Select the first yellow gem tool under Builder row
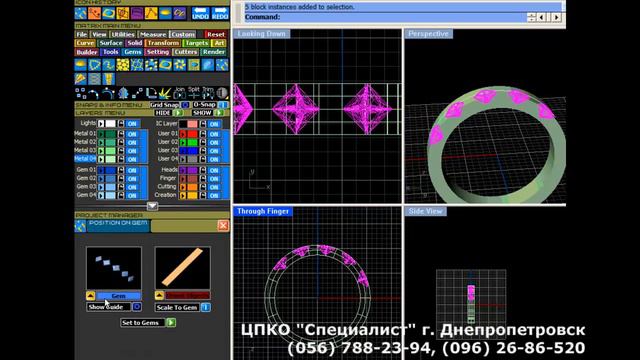 pyautogui.click(x=80, y=65)
